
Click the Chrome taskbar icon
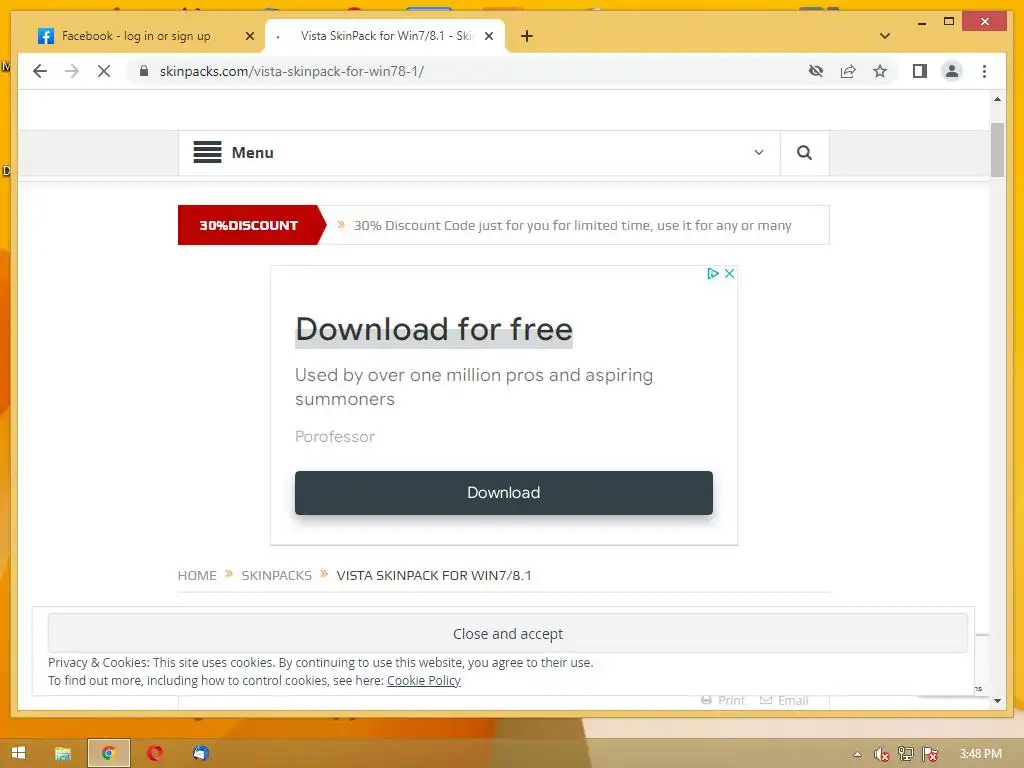click(x=109, y=753)
